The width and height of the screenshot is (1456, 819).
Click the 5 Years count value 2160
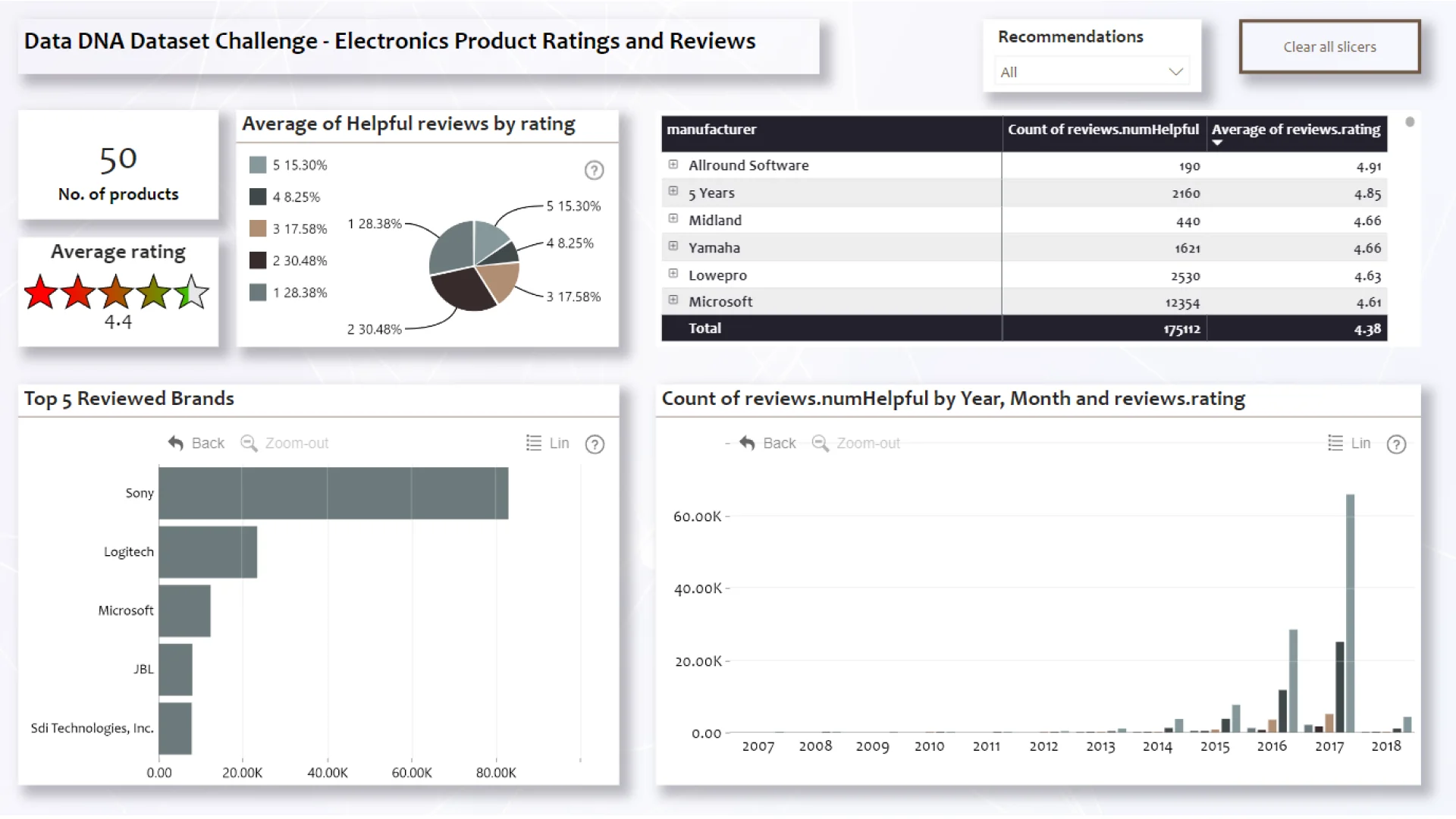click(1186, 193)
